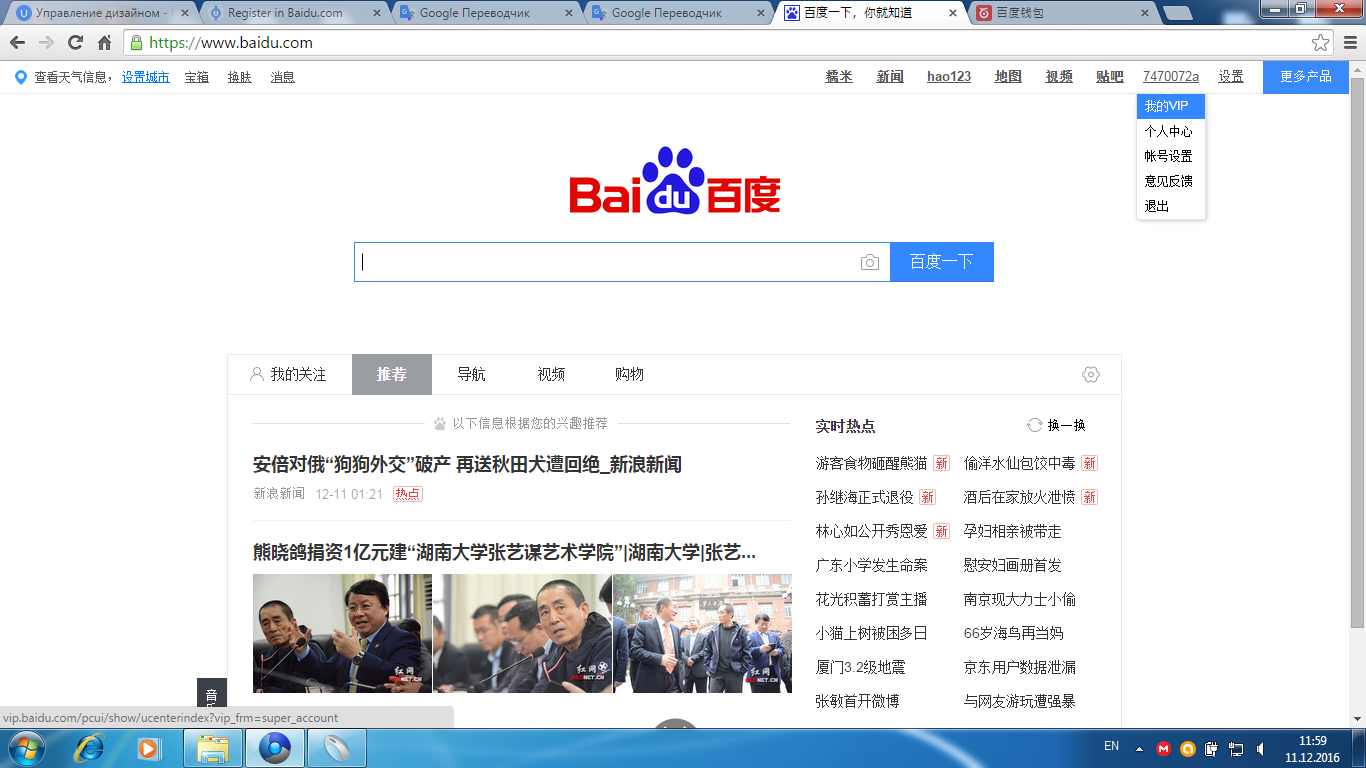Image resolution: width=1366 pixels, height=768 pixels.
Task: Open the 地图 map link
Action: [1008, 77]
